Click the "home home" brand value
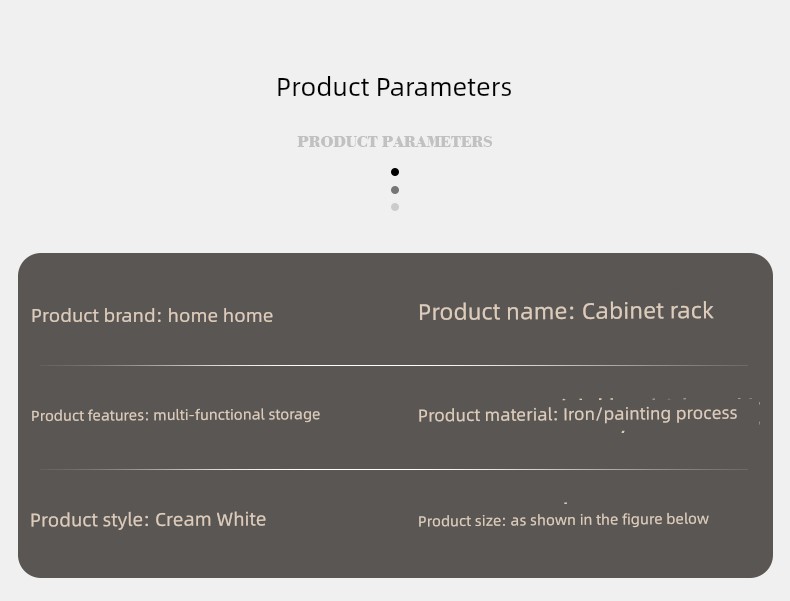The image size is (790, 601). 220,316
